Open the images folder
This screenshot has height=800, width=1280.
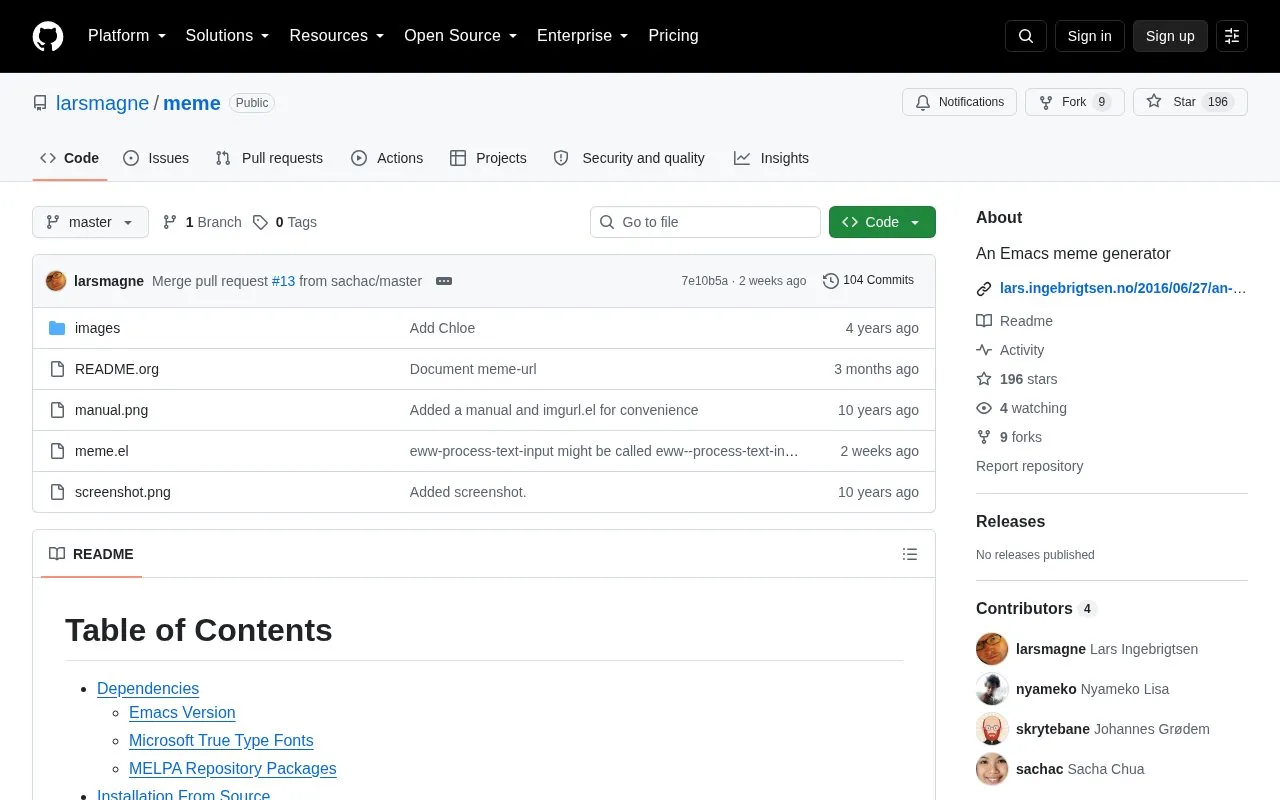(x=97, y=328)
